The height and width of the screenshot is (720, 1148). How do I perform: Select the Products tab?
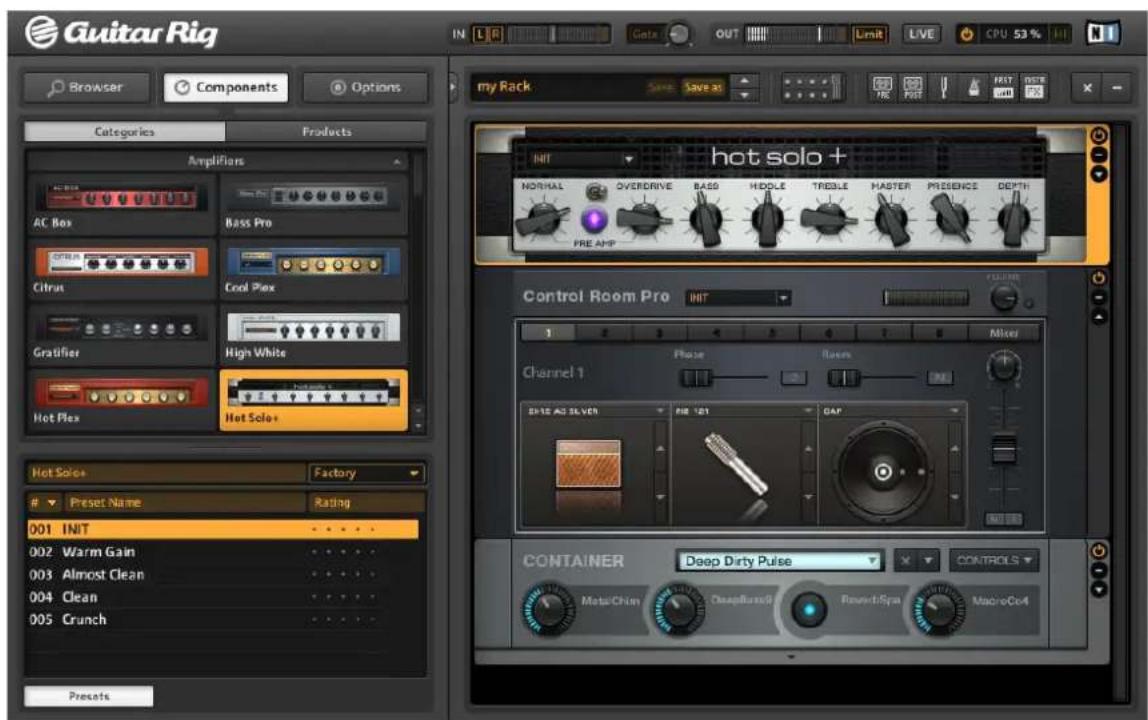coord(327,132)
